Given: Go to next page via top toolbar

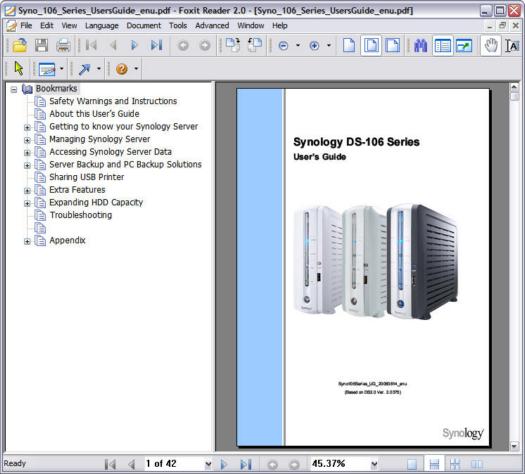Looking at the screenshot, I should 134,45.
